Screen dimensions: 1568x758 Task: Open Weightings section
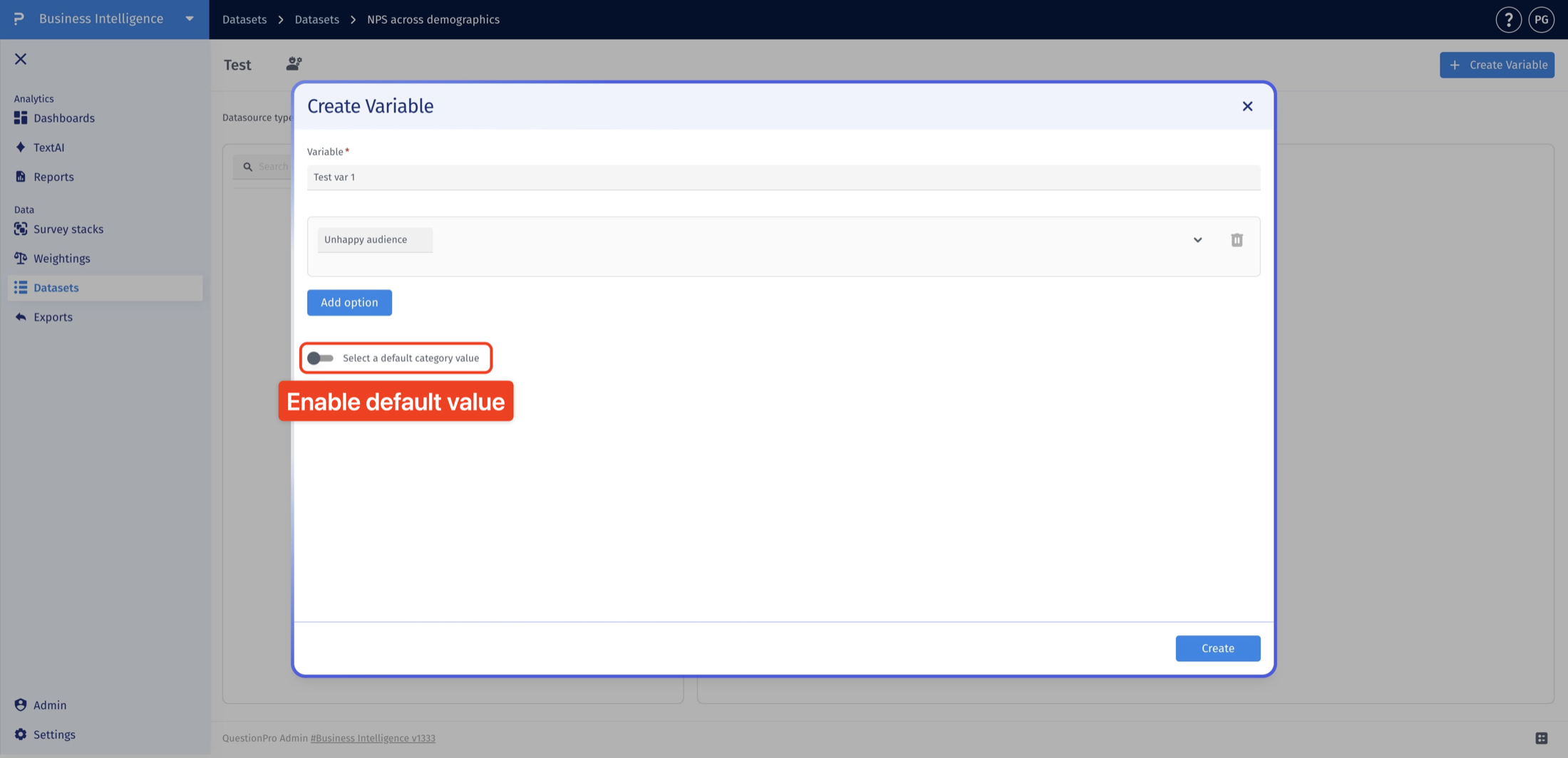(x=62, y=259)
